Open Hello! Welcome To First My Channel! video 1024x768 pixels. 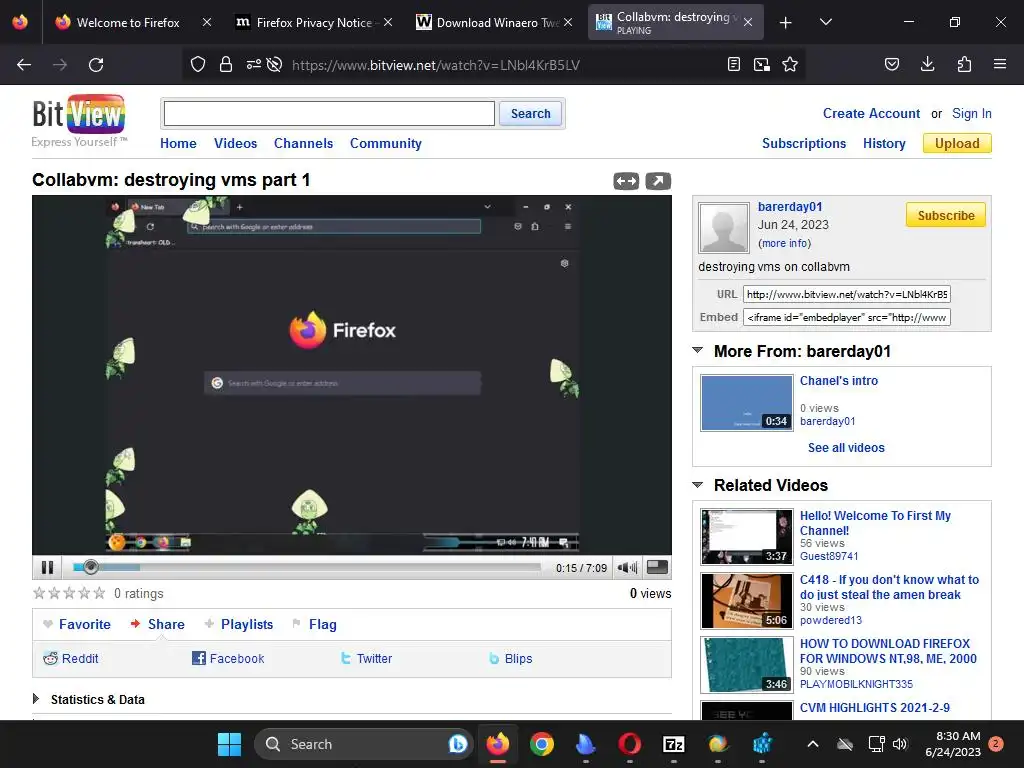875,523
